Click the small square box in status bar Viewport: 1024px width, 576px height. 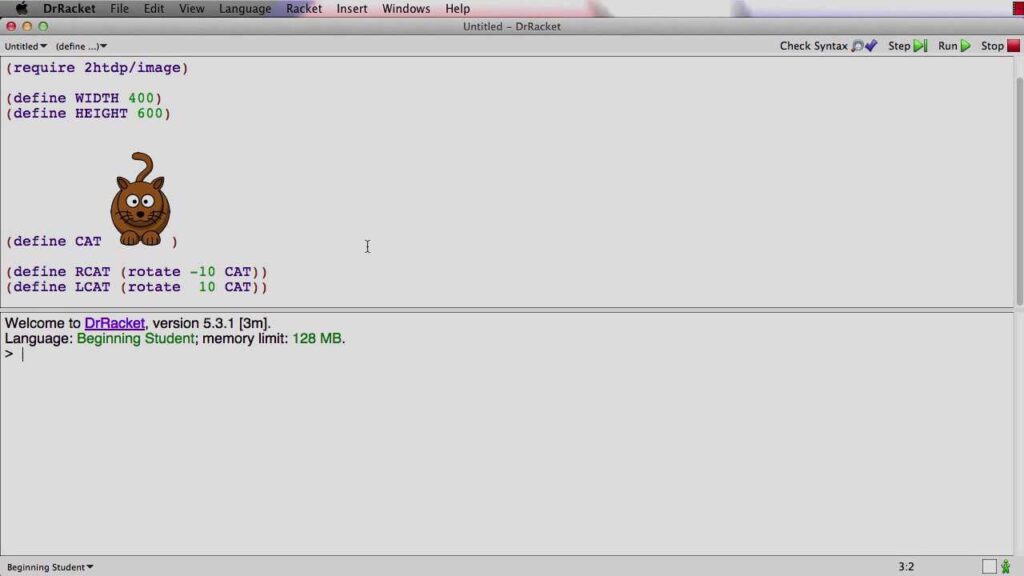[989, 566]
